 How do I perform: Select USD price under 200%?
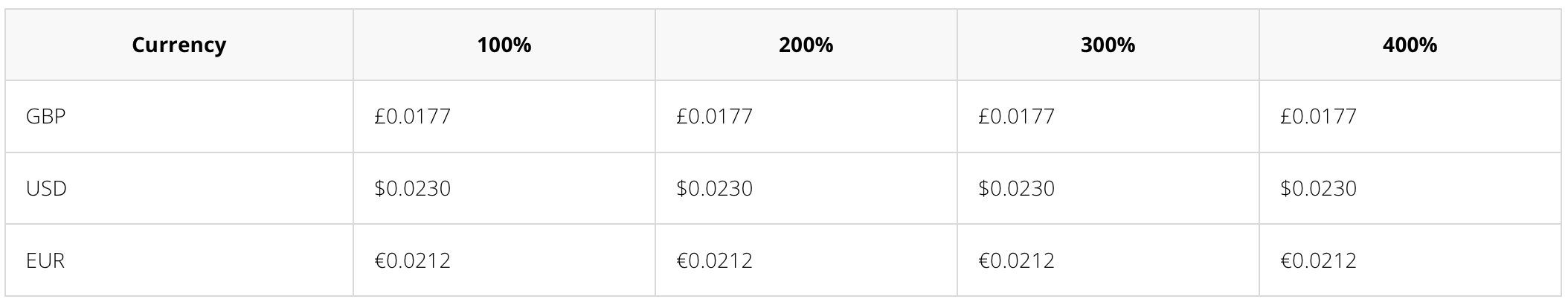(715, 189)
